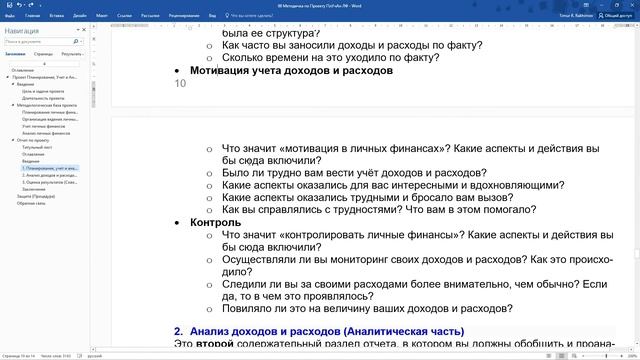The image size is (640, 360).
Task: Select the Результаты tab in Navigation
Action: [72, 54]
